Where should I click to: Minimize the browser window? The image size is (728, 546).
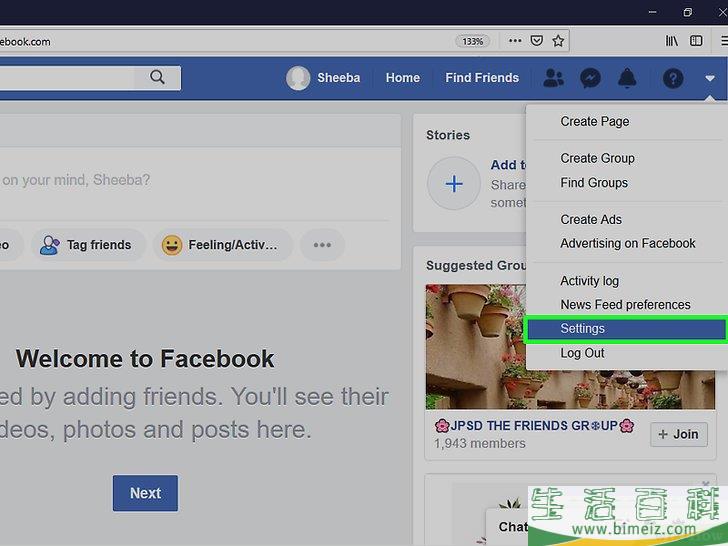tap(653, 13)
